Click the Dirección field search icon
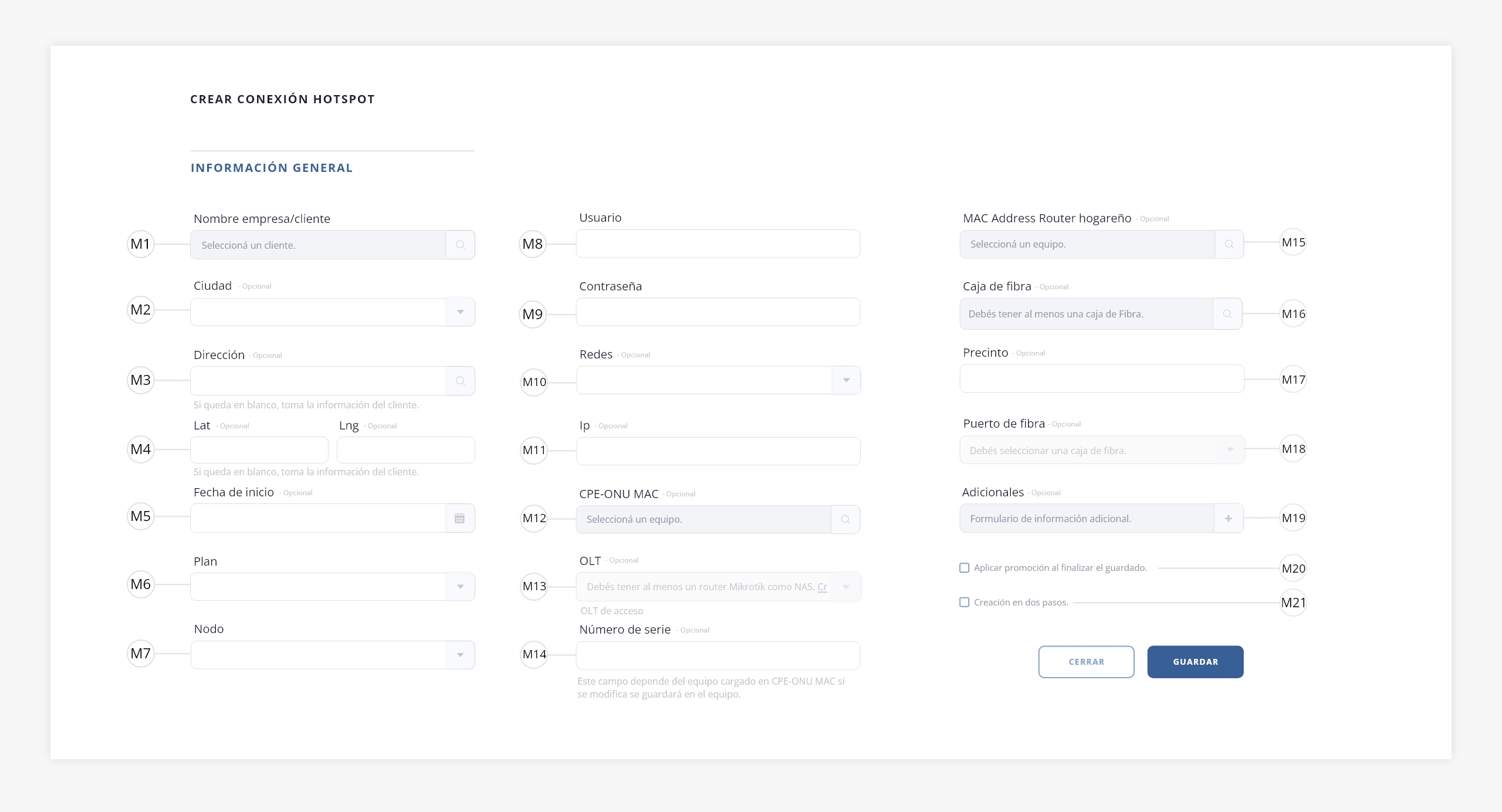 (x=460, y=381)
